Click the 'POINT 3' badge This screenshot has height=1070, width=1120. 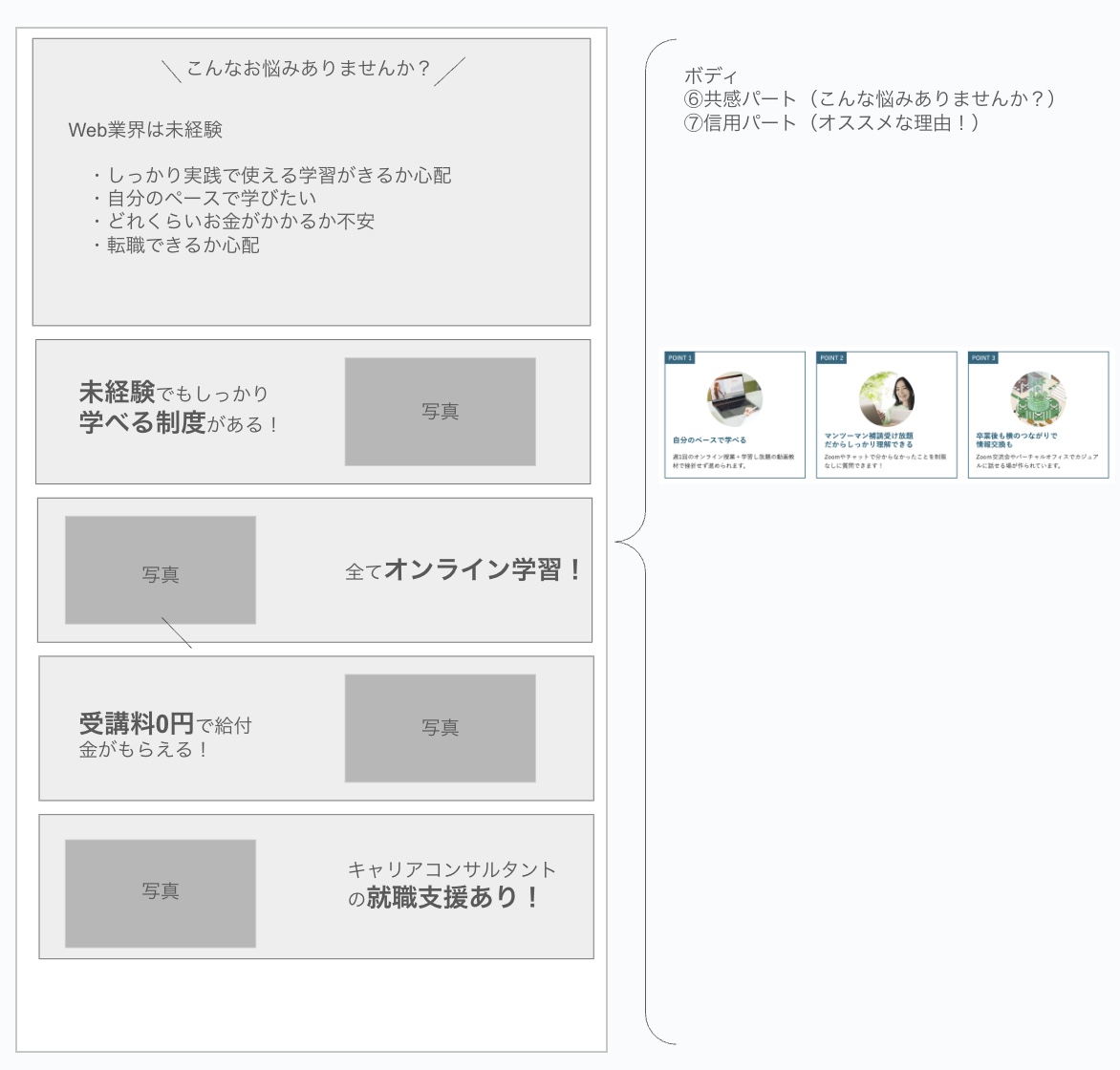click(x=982, y=358)
